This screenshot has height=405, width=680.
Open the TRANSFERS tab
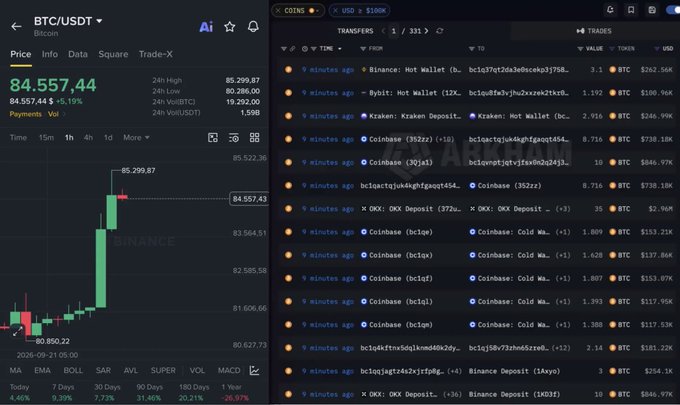[355, 31]
